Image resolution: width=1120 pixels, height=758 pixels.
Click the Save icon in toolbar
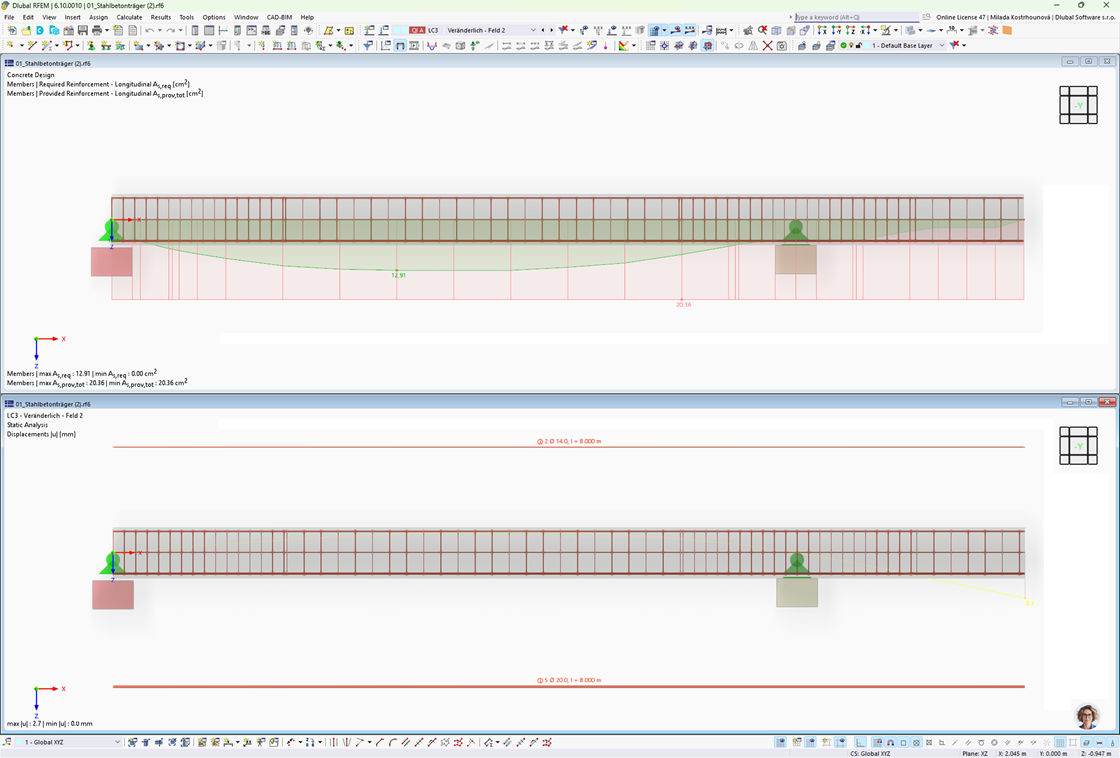pos(83,30)
